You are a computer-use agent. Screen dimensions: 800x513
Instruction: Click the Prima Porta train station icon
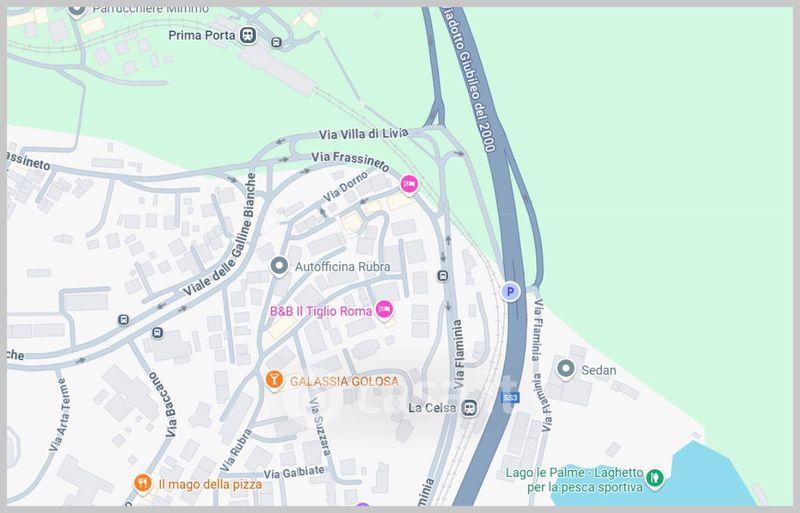[248, 35]
